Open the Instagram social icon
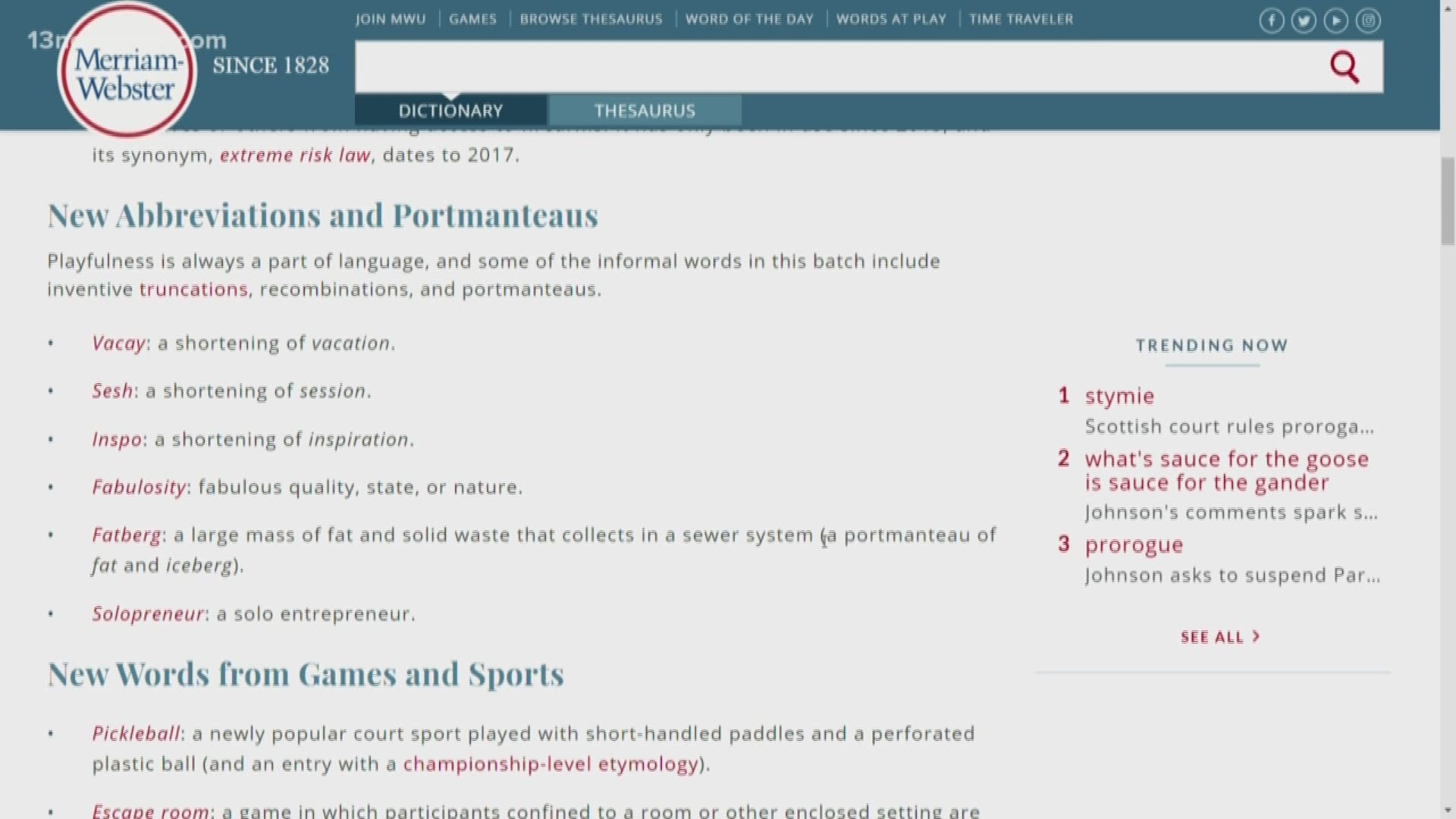The height and width of the screenshot is (819, 1456). [x=1368, y=20]
